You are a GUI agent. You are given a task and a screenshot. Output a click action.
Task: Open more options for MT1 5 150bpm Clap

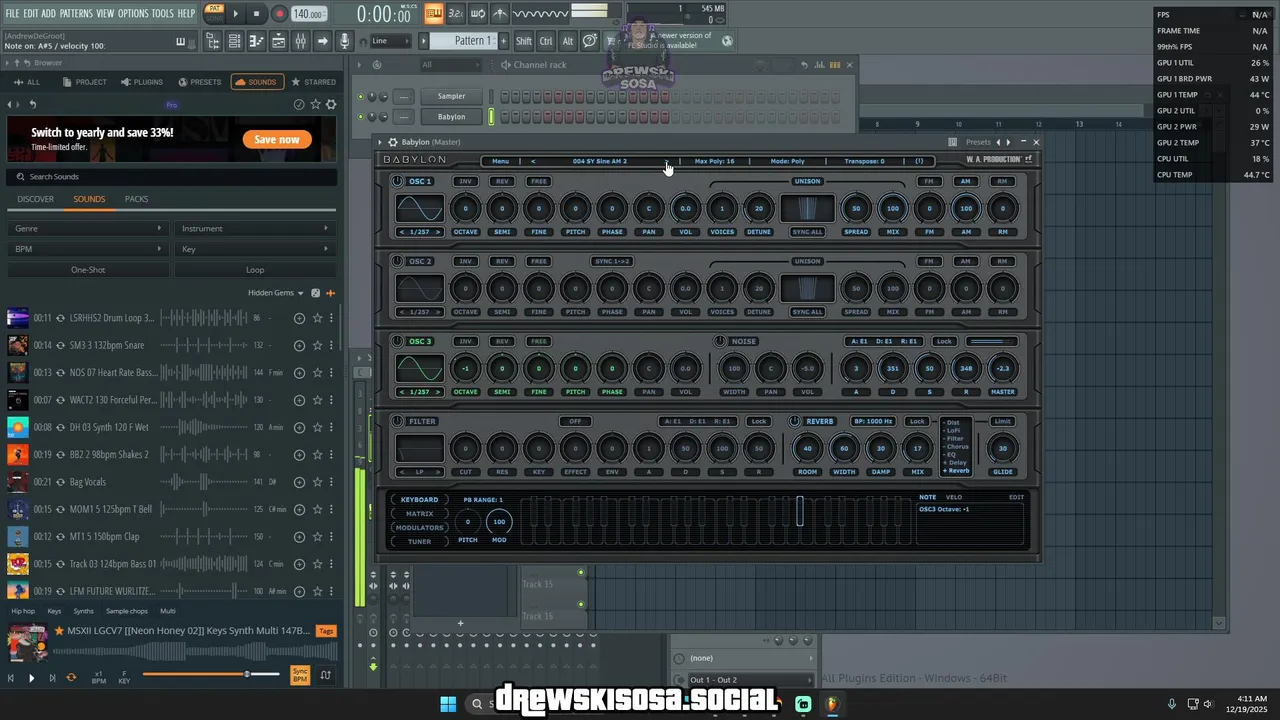332,536
